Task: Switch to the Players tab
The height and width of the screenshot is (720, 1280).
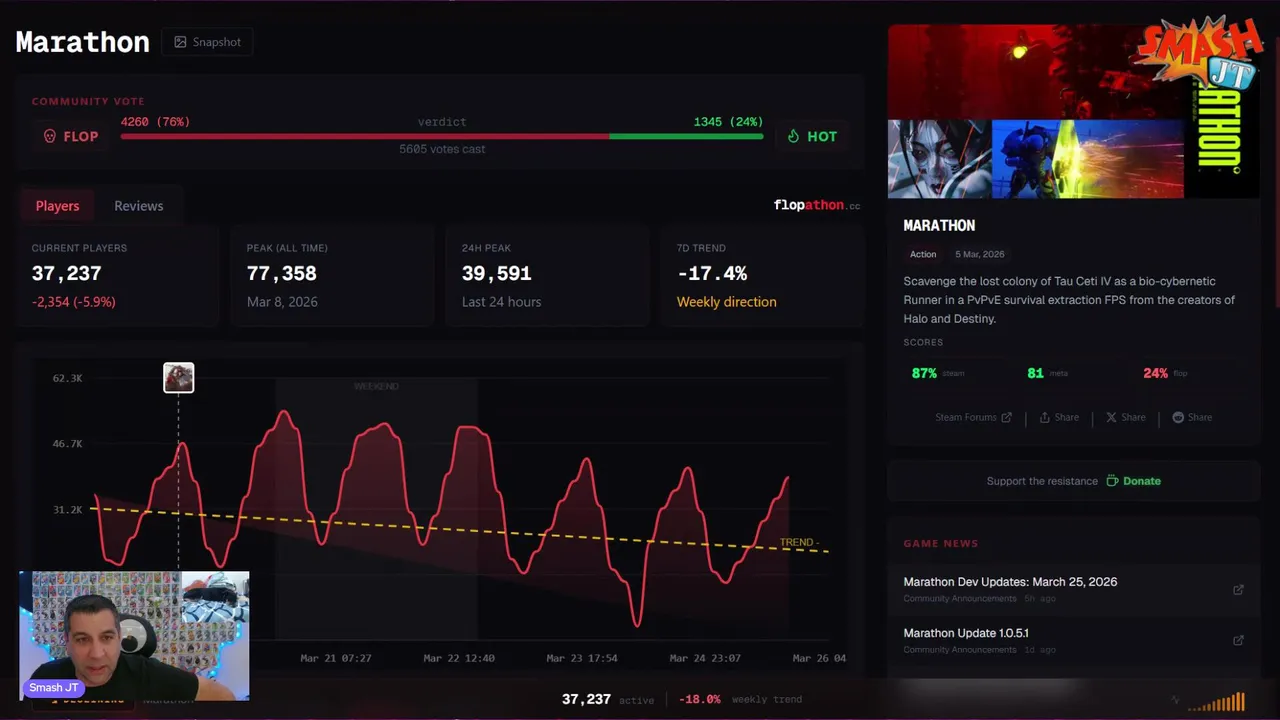Action: 57,205
